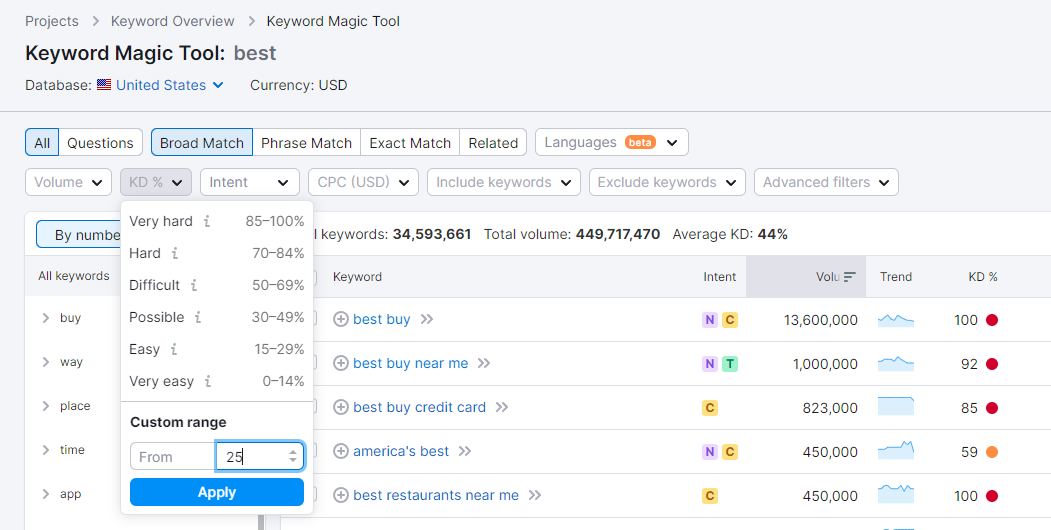Open the 'best restaurants near me' keyword link

(x=436, y=496)
